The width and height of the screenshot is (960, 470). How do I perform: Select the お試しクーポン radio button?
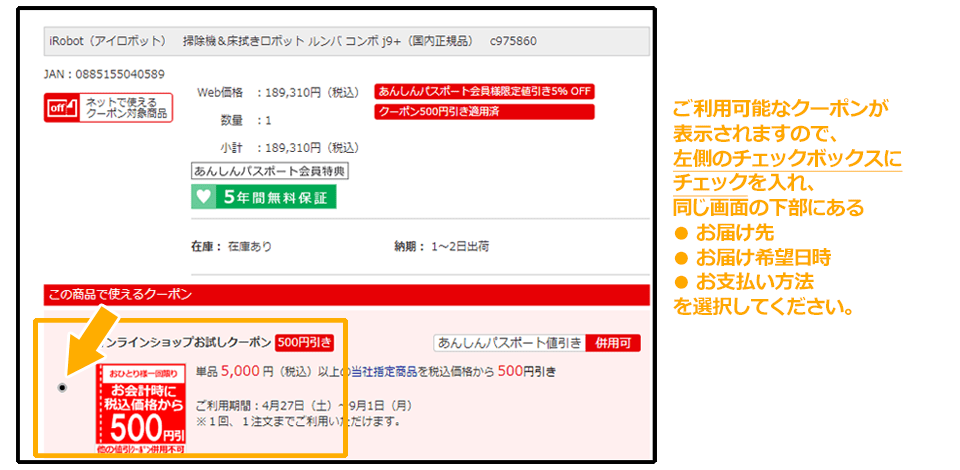tap(62, 388)
